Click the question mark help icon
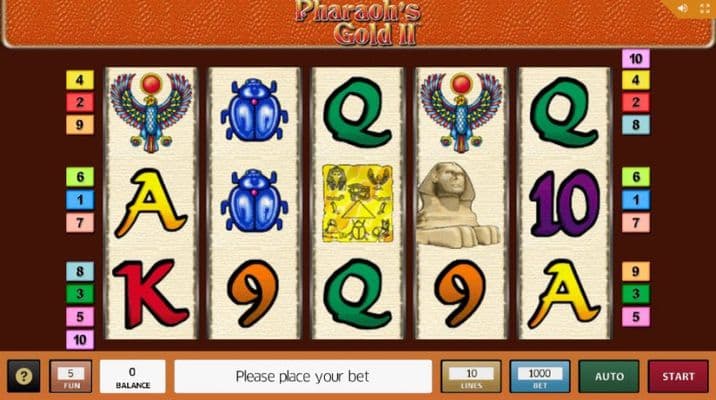Screen dimensions: 716x400 click(x=24, y=376)
